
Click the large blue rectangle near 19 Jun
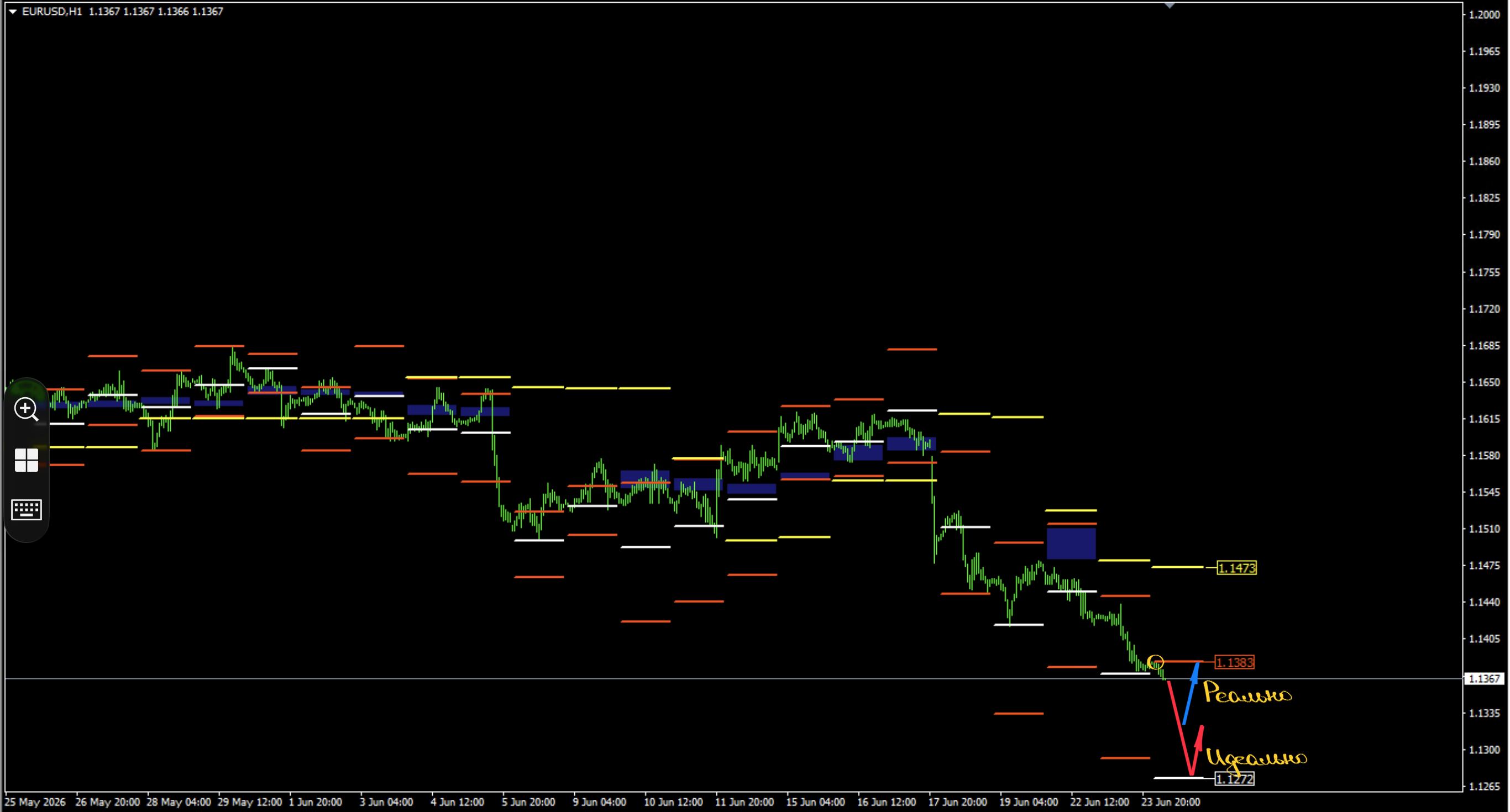click(1072, 544)
